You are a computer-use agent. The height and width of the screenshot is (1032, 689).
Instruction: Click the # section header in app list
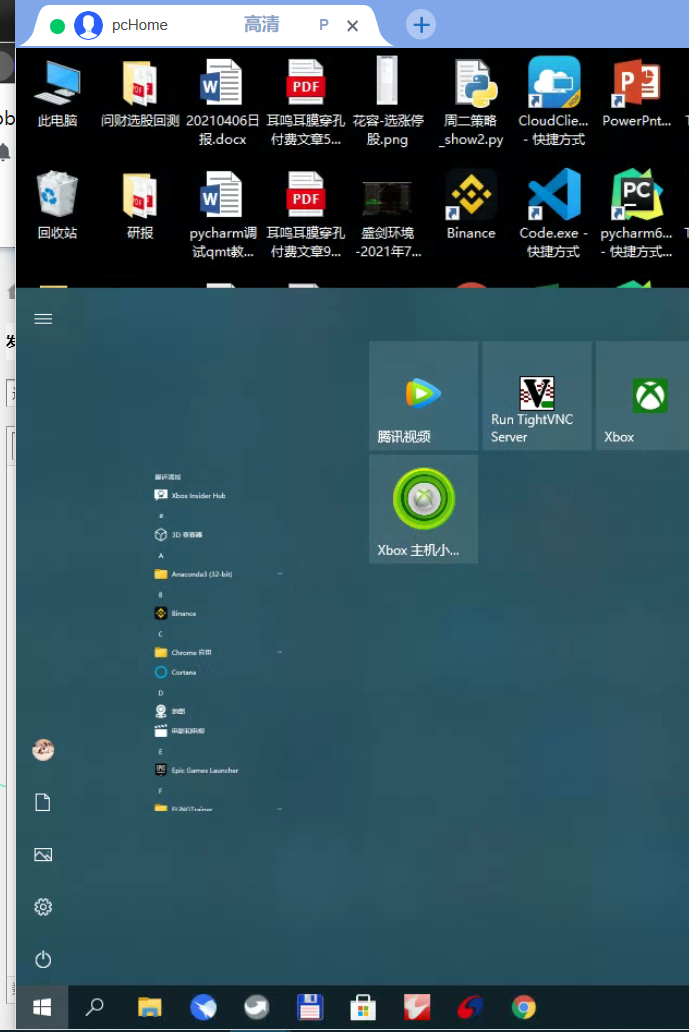point(161,516)
